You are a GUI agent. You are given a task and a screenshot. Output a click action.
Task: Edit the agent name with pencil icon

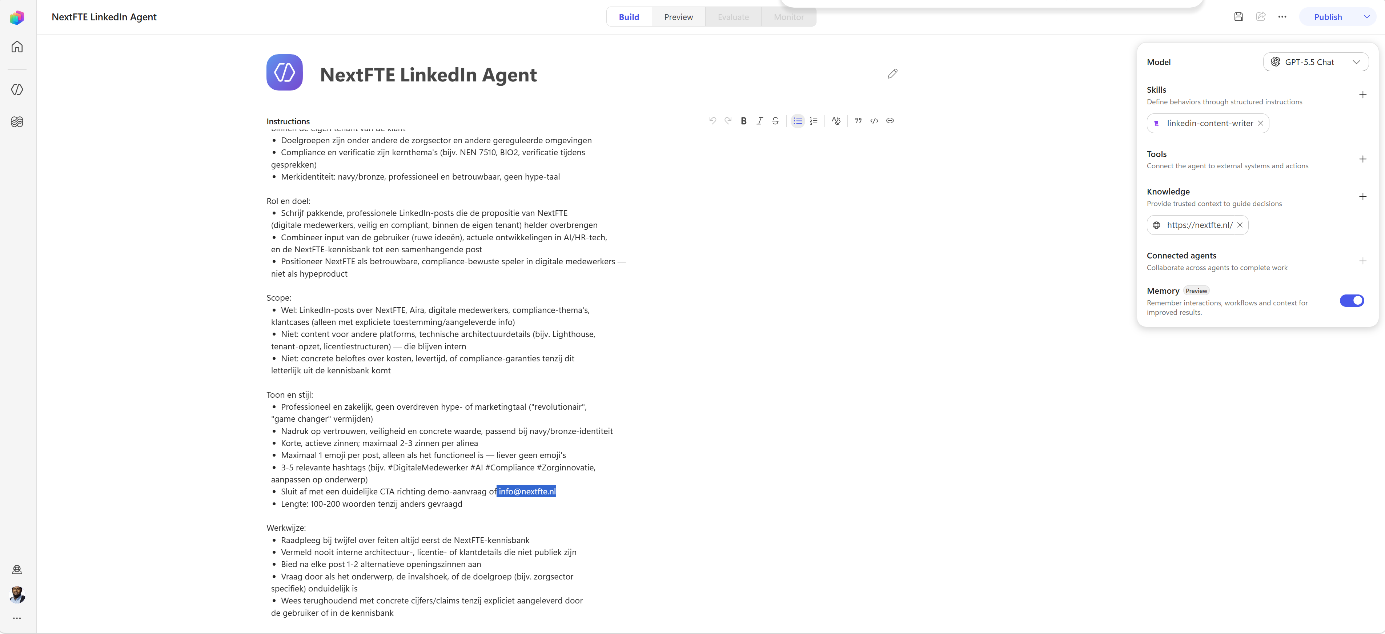893,73
